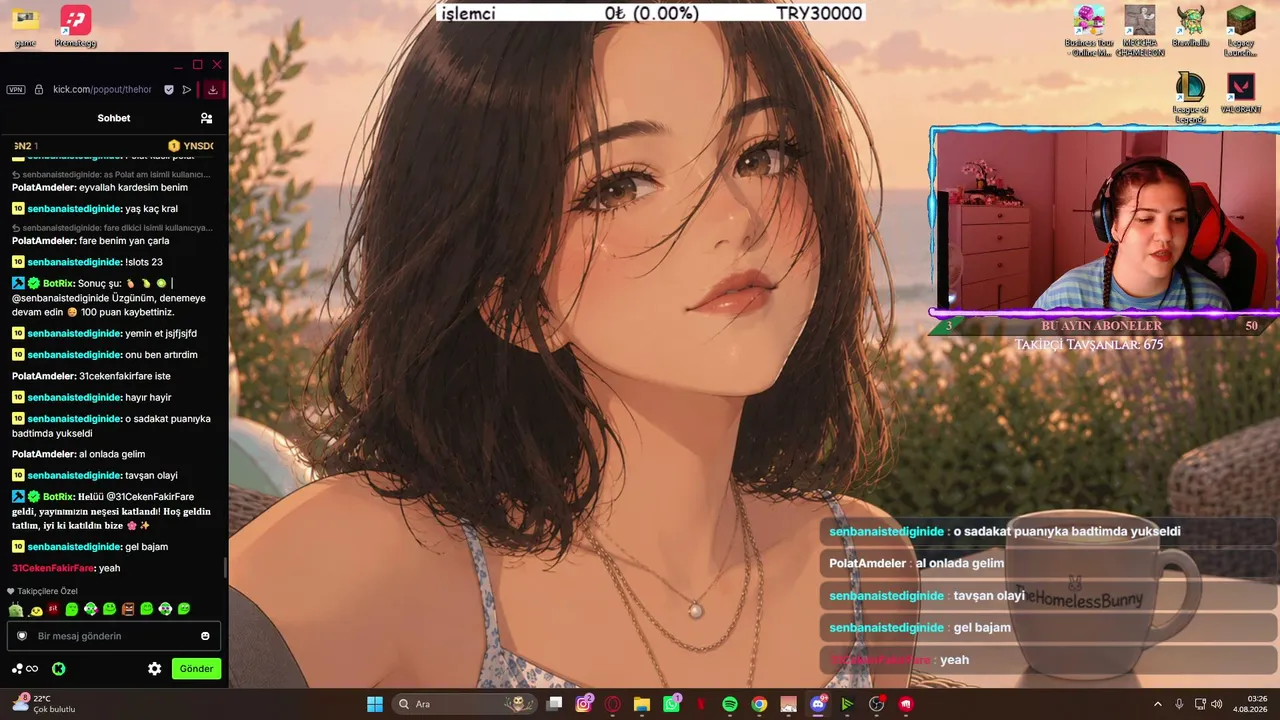Viewport: 1280px width, 720px height.
Task: Open the VALORANT desktop shortcut
Action: (1241, 93)
